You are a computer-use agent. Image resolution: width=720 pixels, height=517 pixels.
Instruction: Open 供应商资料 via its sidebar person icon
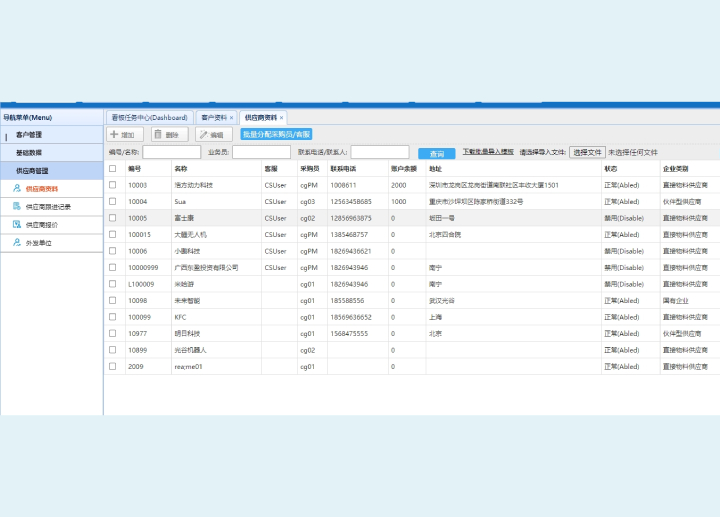pos(16,188)
